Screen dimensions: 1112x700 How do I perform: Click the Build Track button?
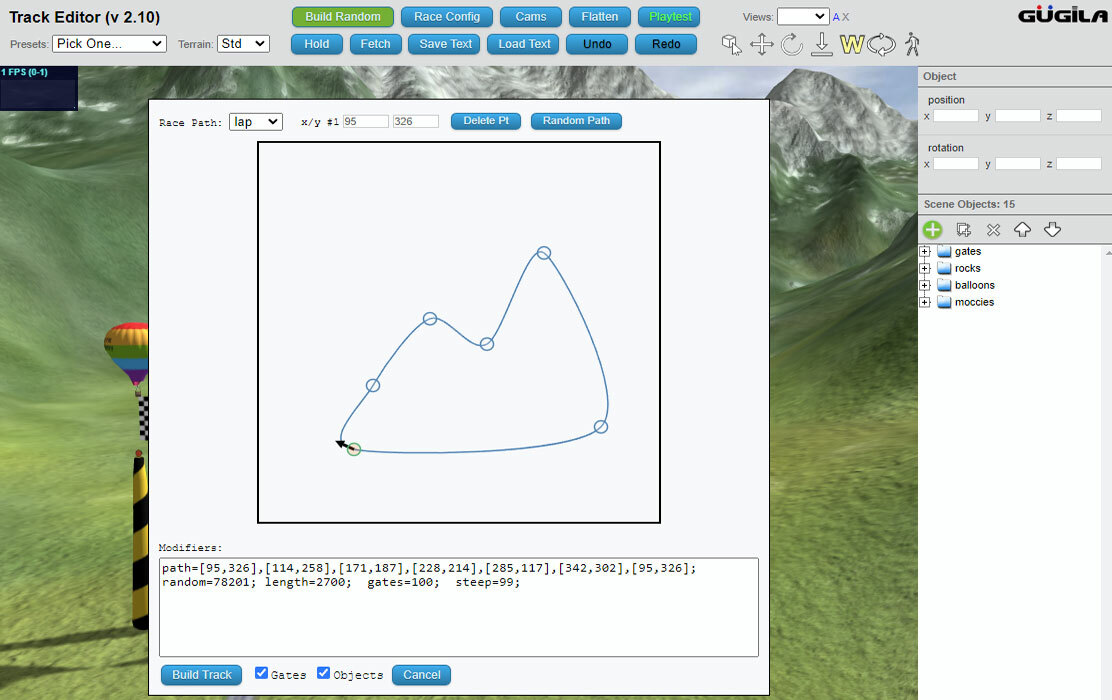coord(201,674)
